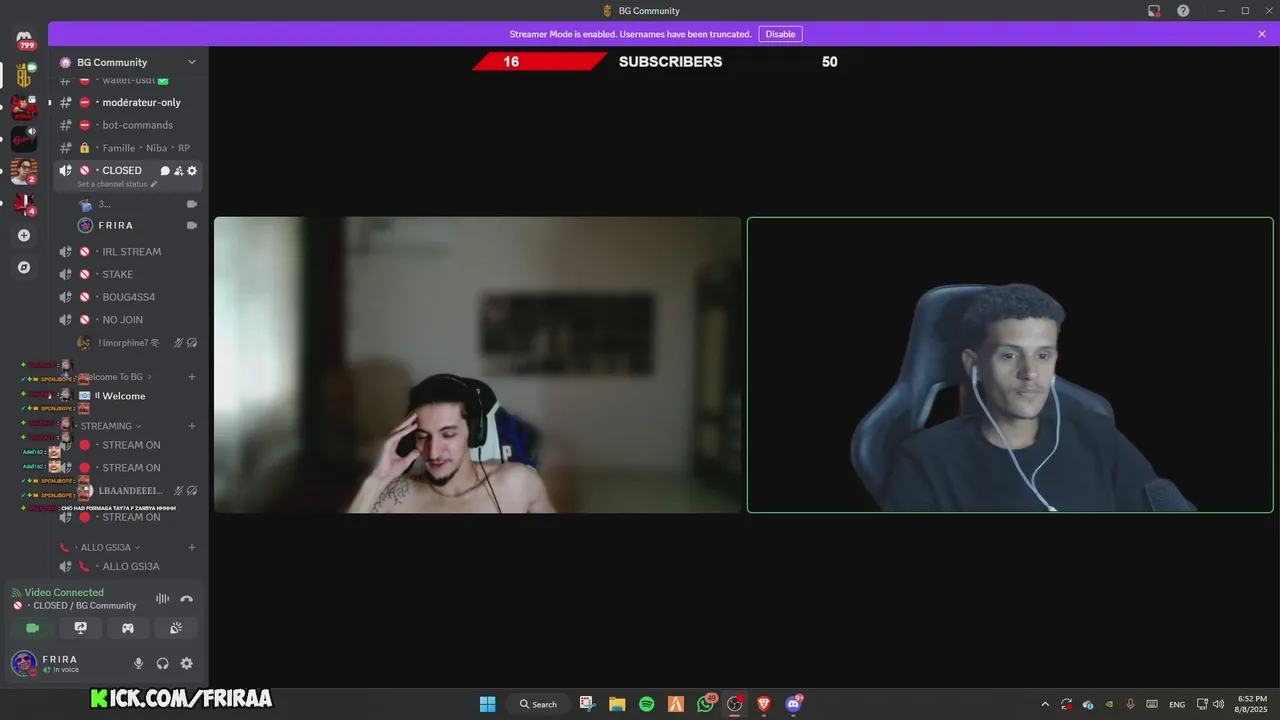Click Set a channel status text

pyautogui.click(x=112, y=184)
